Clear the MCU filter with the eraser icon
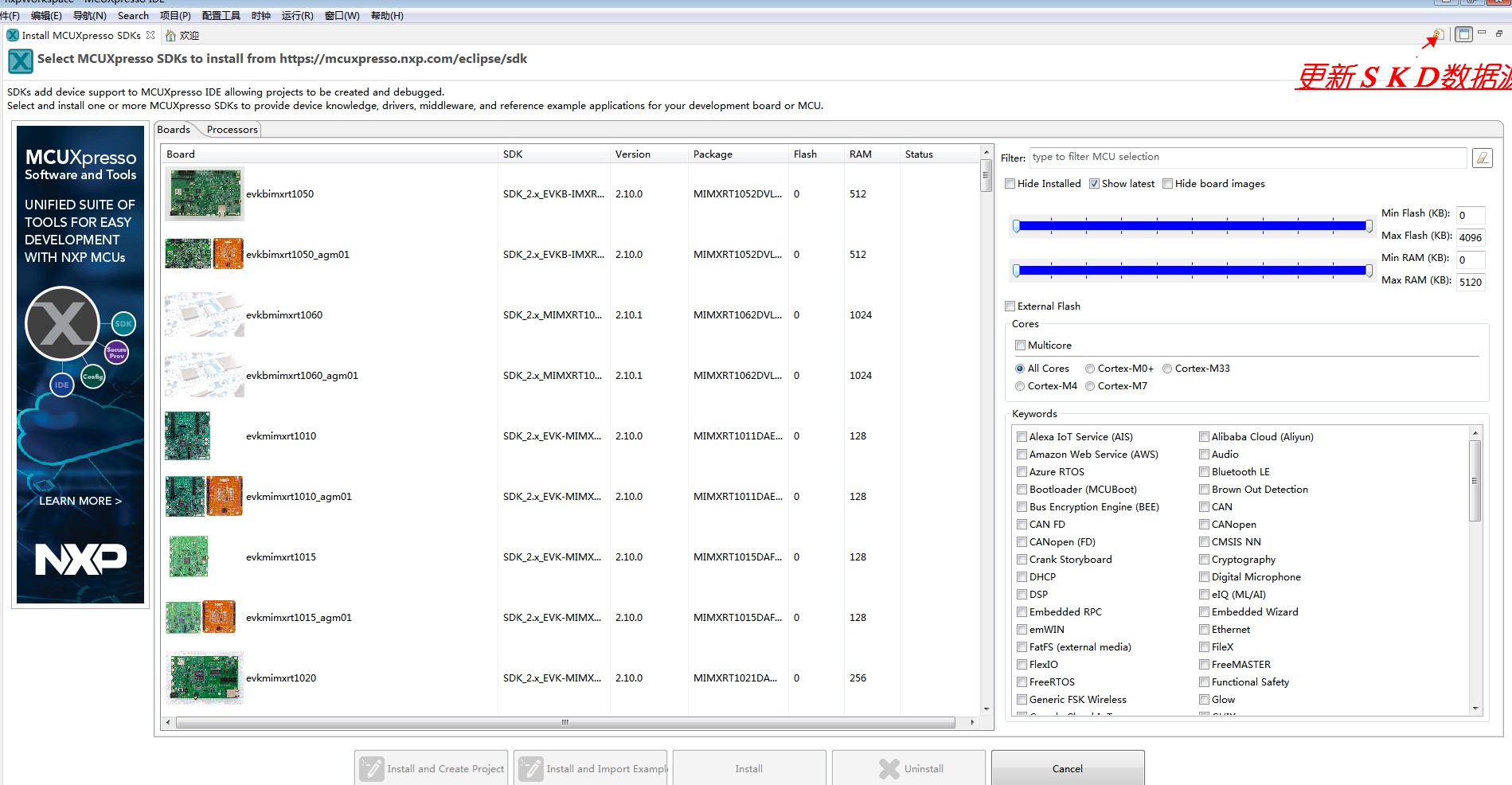This screenshot has height=785, width=1512. point(1482,158)
